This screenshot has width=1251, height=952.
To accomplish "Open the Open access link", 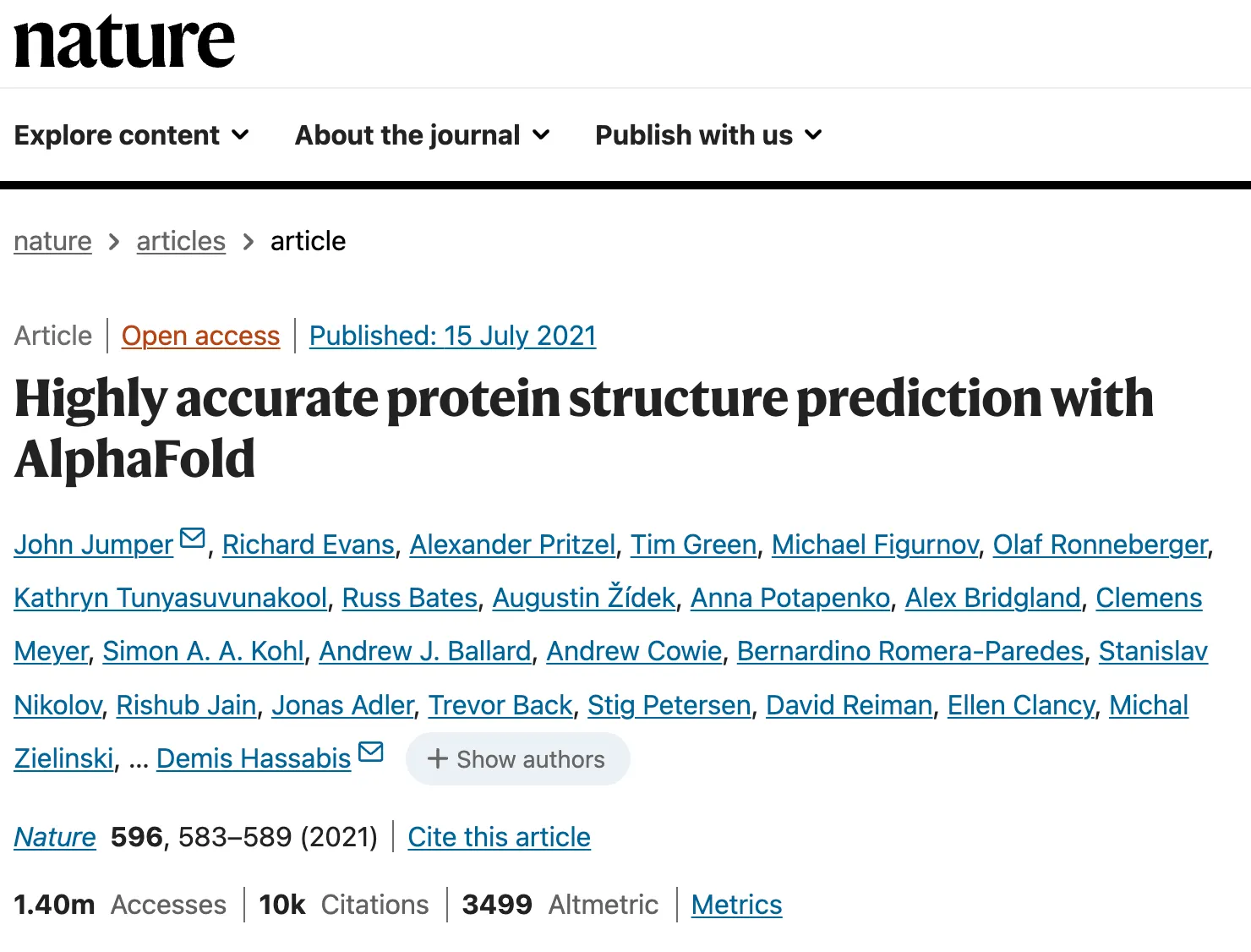I will (x=200, y=336).
